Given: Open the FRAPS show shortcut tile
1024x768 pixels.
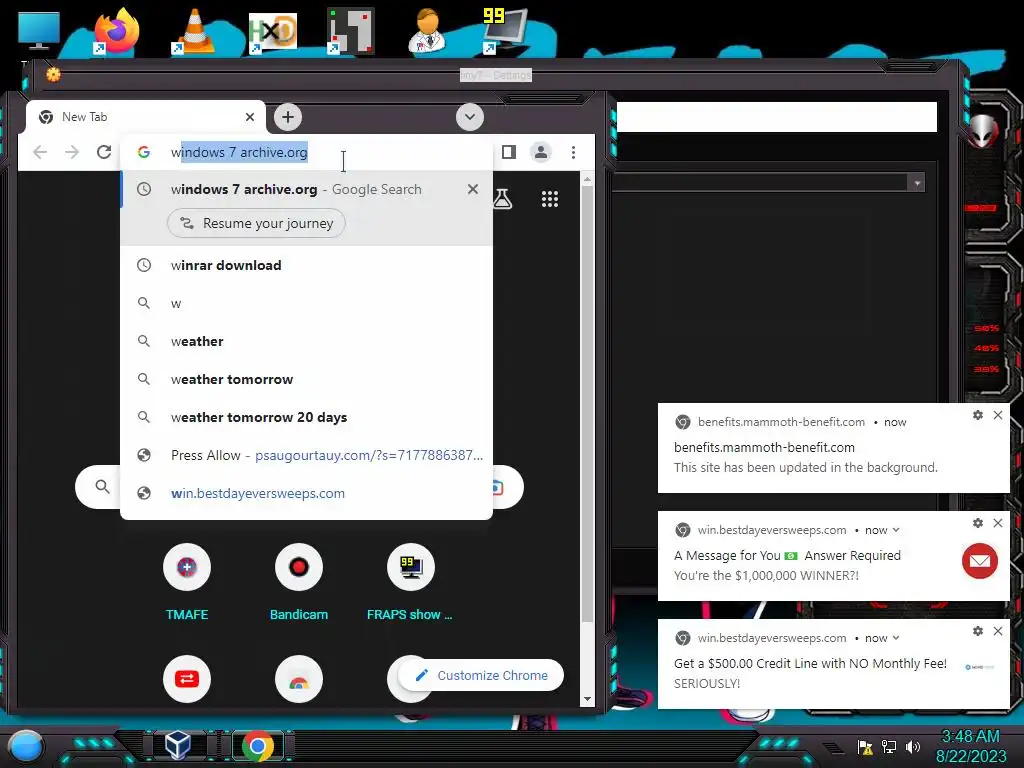Looking at the screenshot, I should click(410, 582).
